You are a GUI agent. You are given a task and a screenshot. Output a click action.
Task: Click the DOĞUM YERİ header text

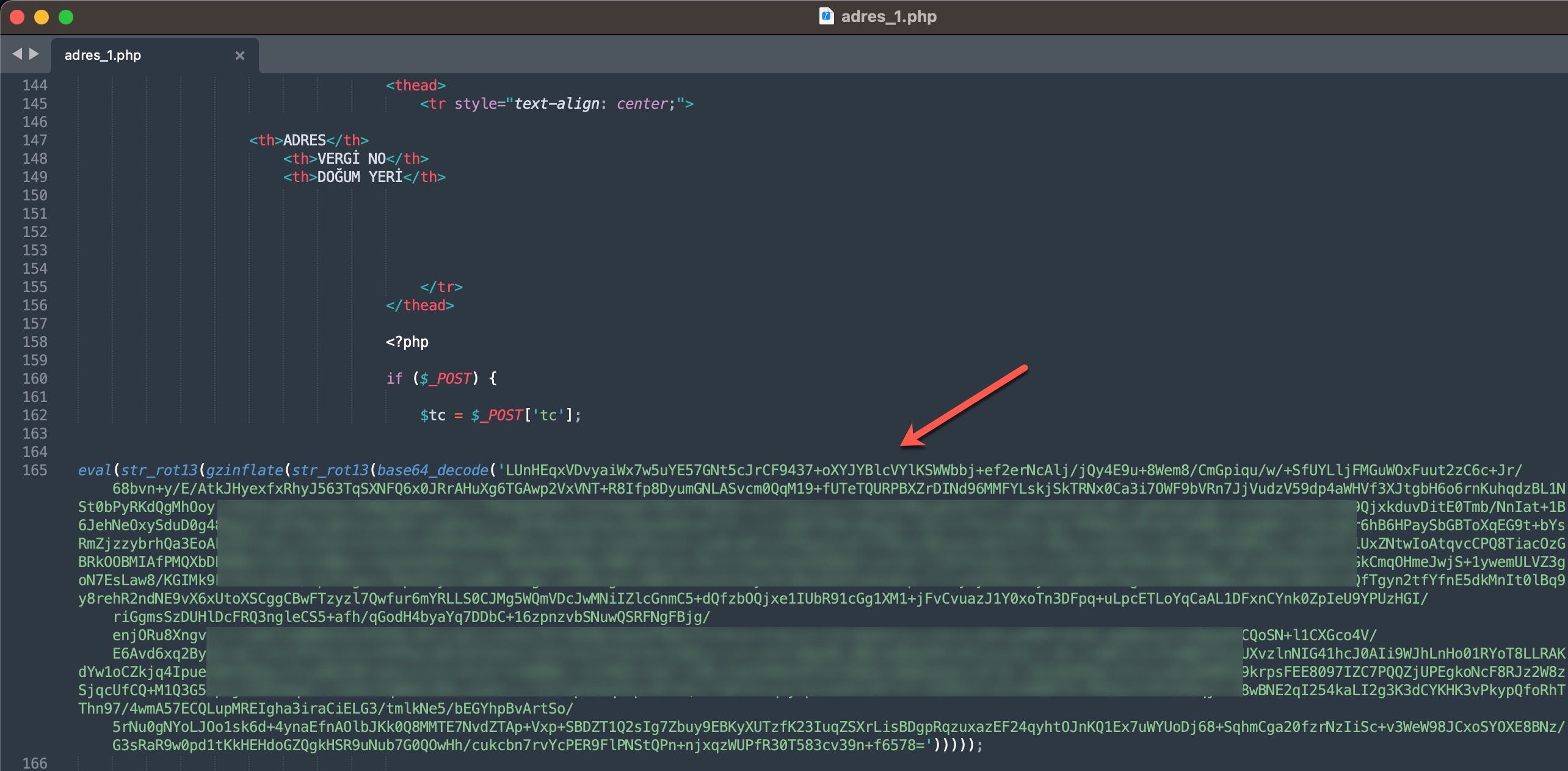tap(360, 177)
